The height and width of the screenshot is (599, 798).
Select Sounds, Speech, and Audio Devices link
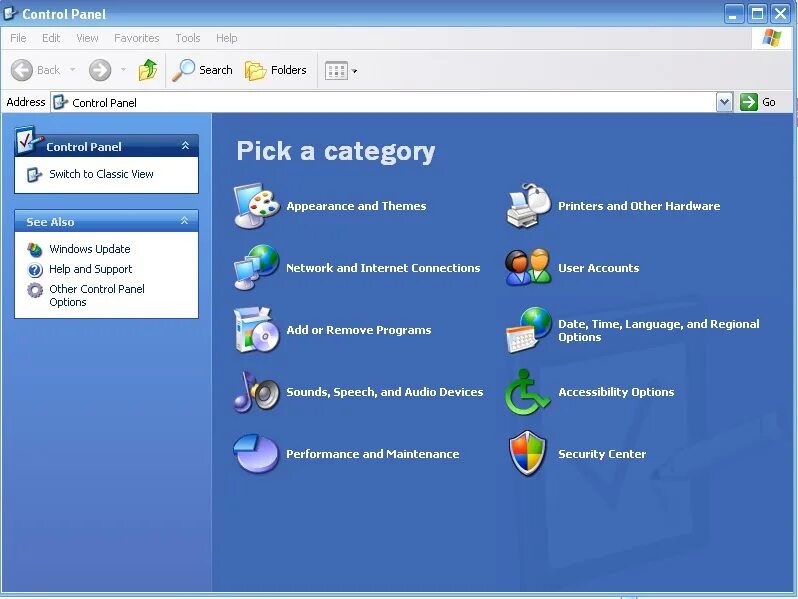coord(385,392)
